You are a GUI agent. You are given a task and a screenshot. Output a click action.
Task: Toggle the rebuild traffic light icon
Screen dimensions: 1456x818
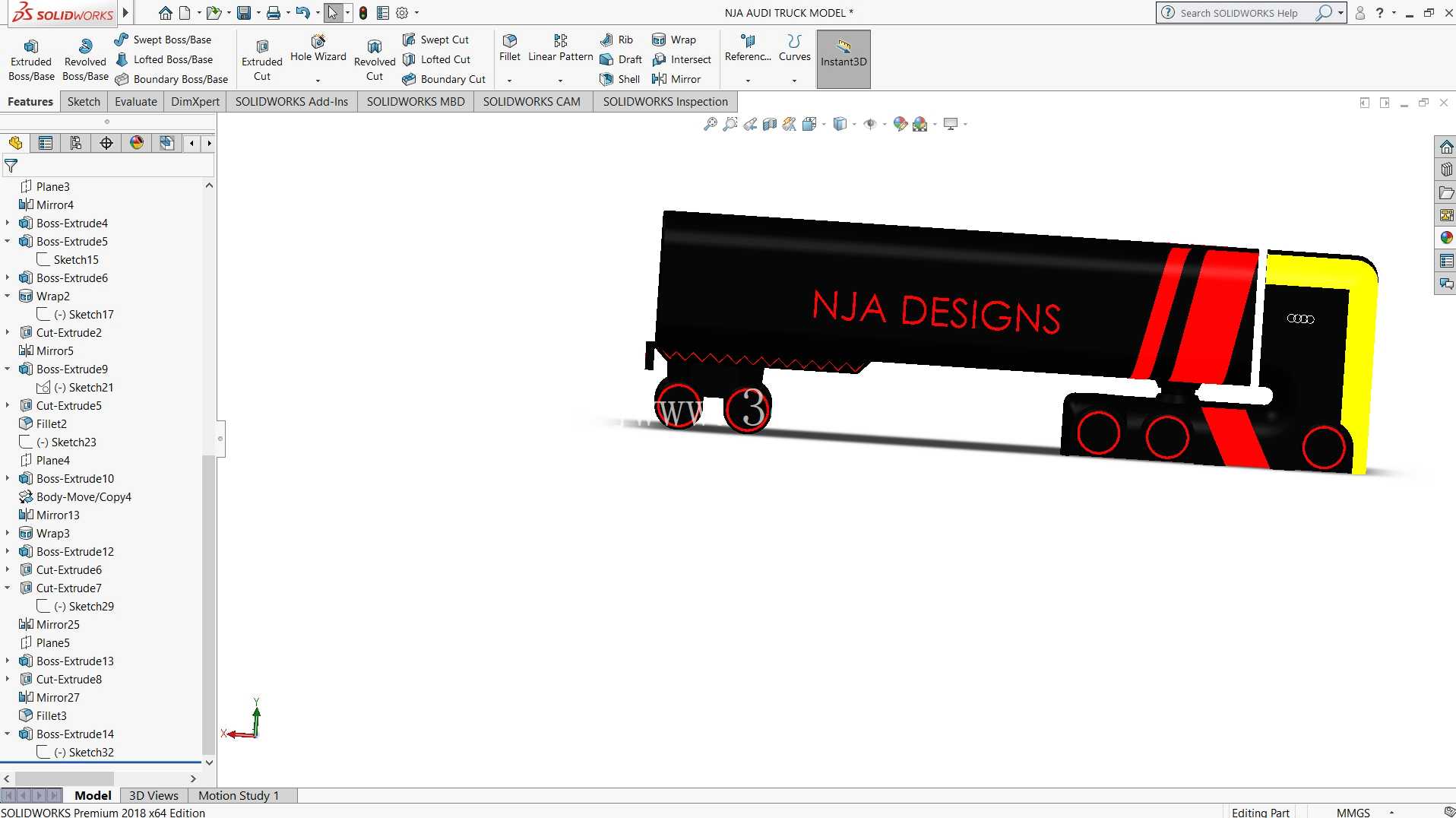(x=363, y=13)
